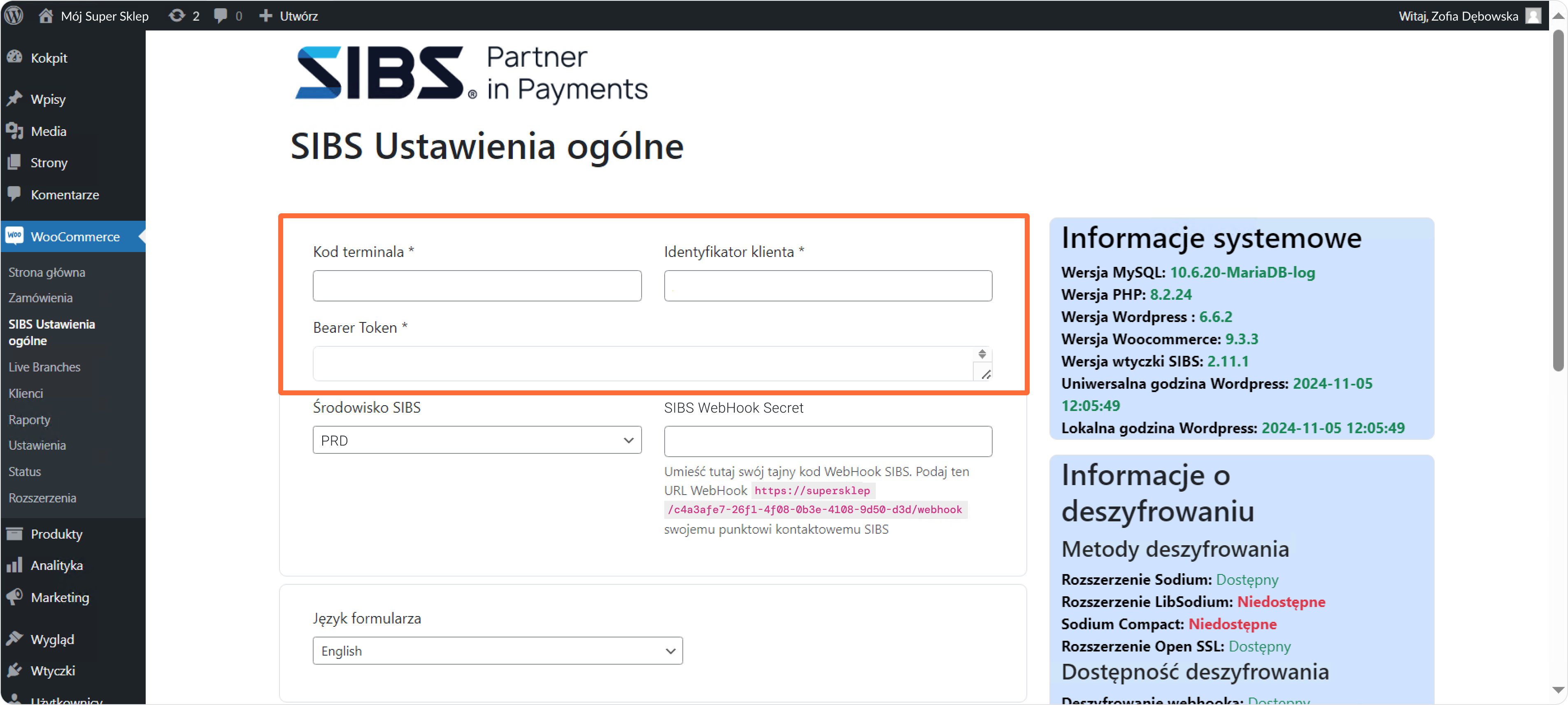The width and height of the screenshot is (1568, 705).
Task: Click the WordPress logo icon
Action: (x=14, y=15)
